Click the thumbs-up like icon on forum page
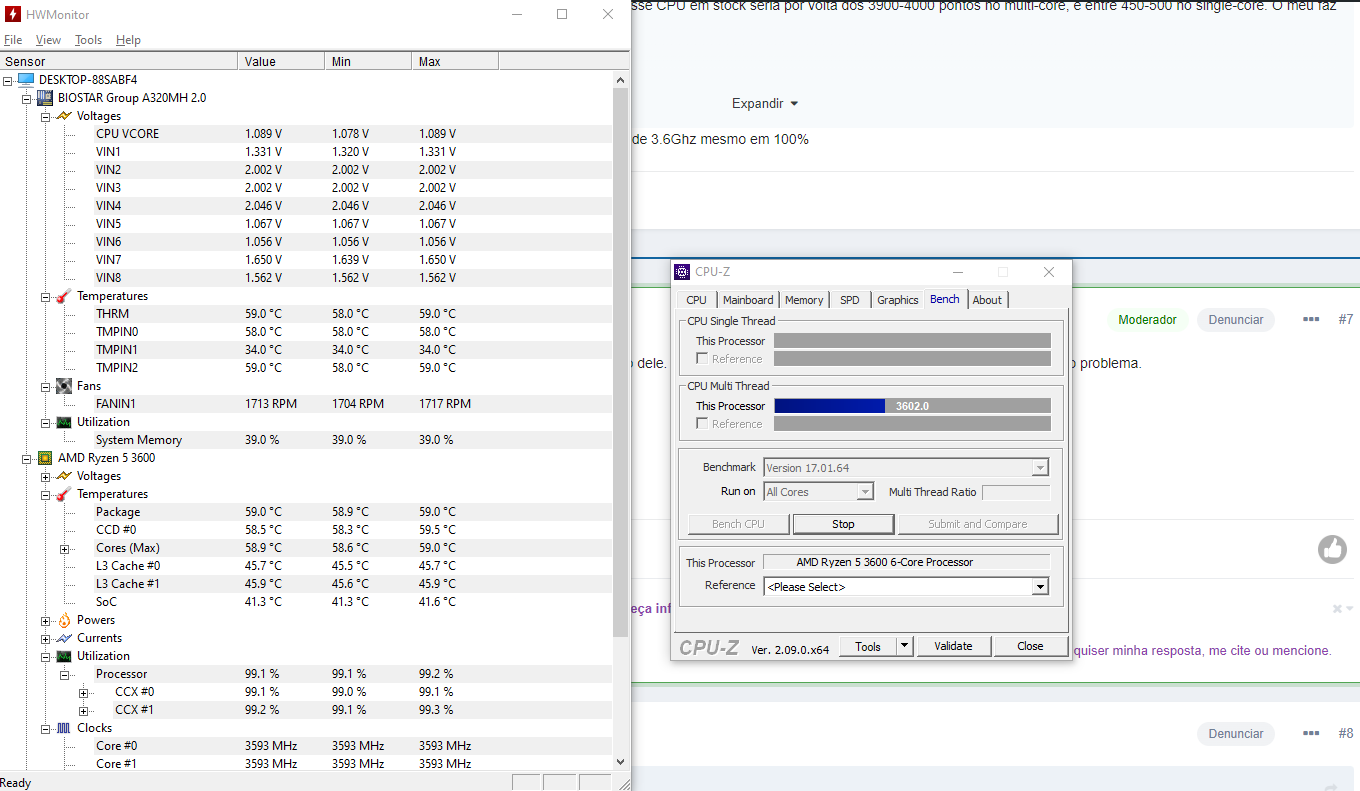This screenshot has width=1360, height=791. (1332, 549)
